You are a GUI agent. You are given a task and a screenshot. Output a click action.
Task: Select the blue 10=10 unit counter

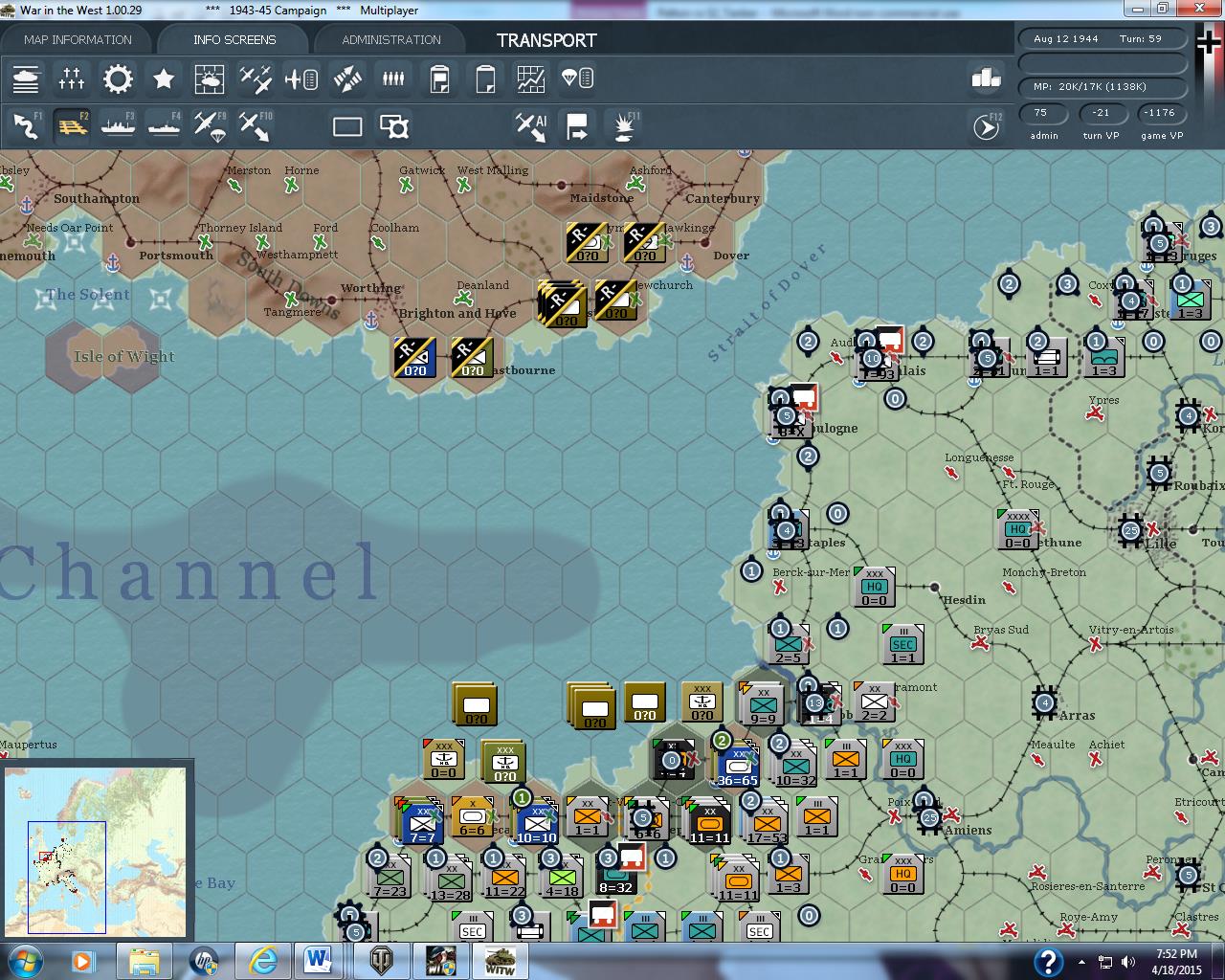pos(537,822)
